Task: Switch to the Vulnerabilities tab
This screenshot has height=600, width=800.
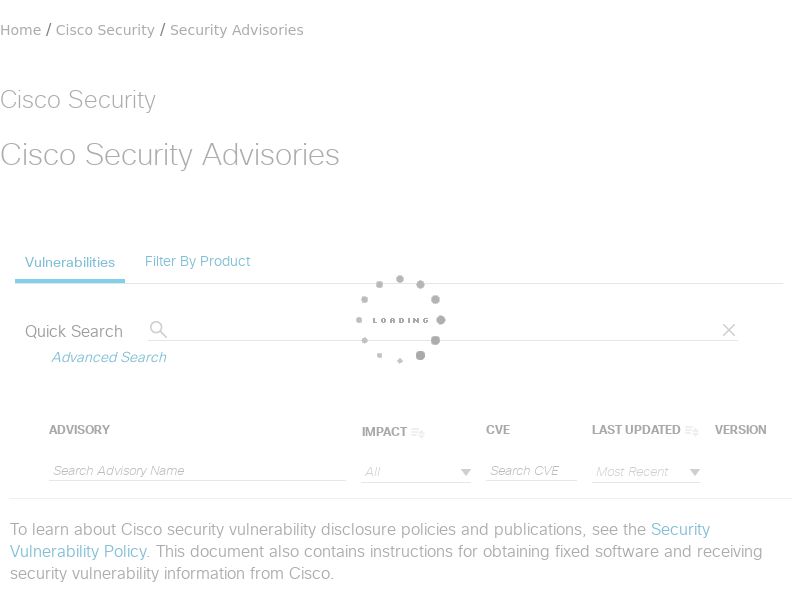Action: [x=70, y=262]
